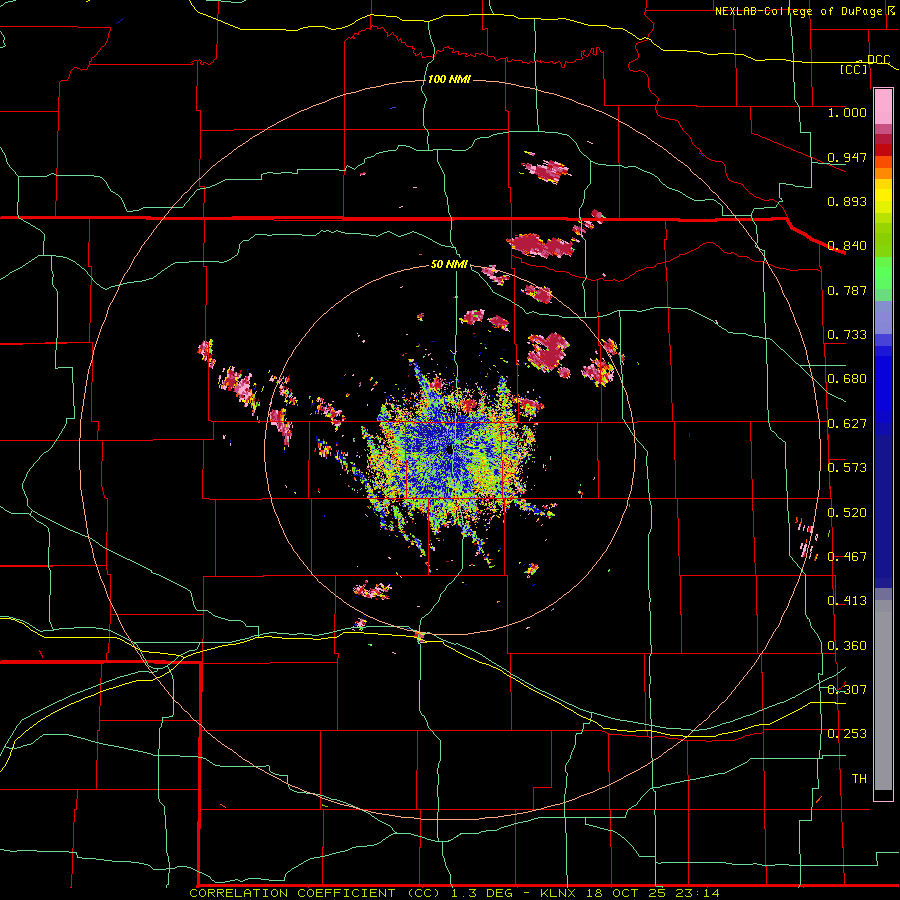Click the "DCC" label above the legend
The height and width of the screenshot is (900, 900).
[x=878, y=60]
